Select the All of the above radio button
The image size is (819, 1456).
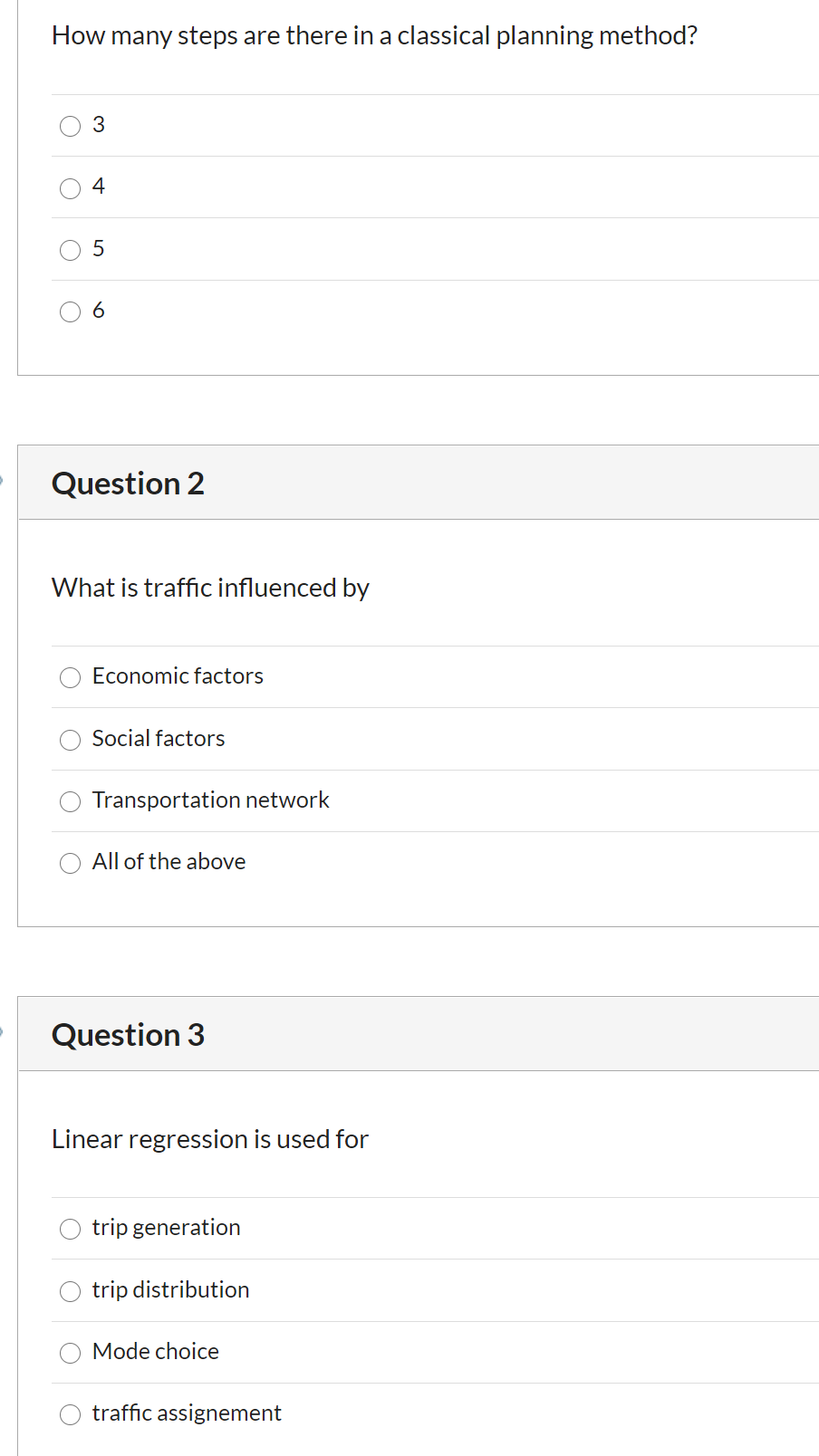coord(70,863)
